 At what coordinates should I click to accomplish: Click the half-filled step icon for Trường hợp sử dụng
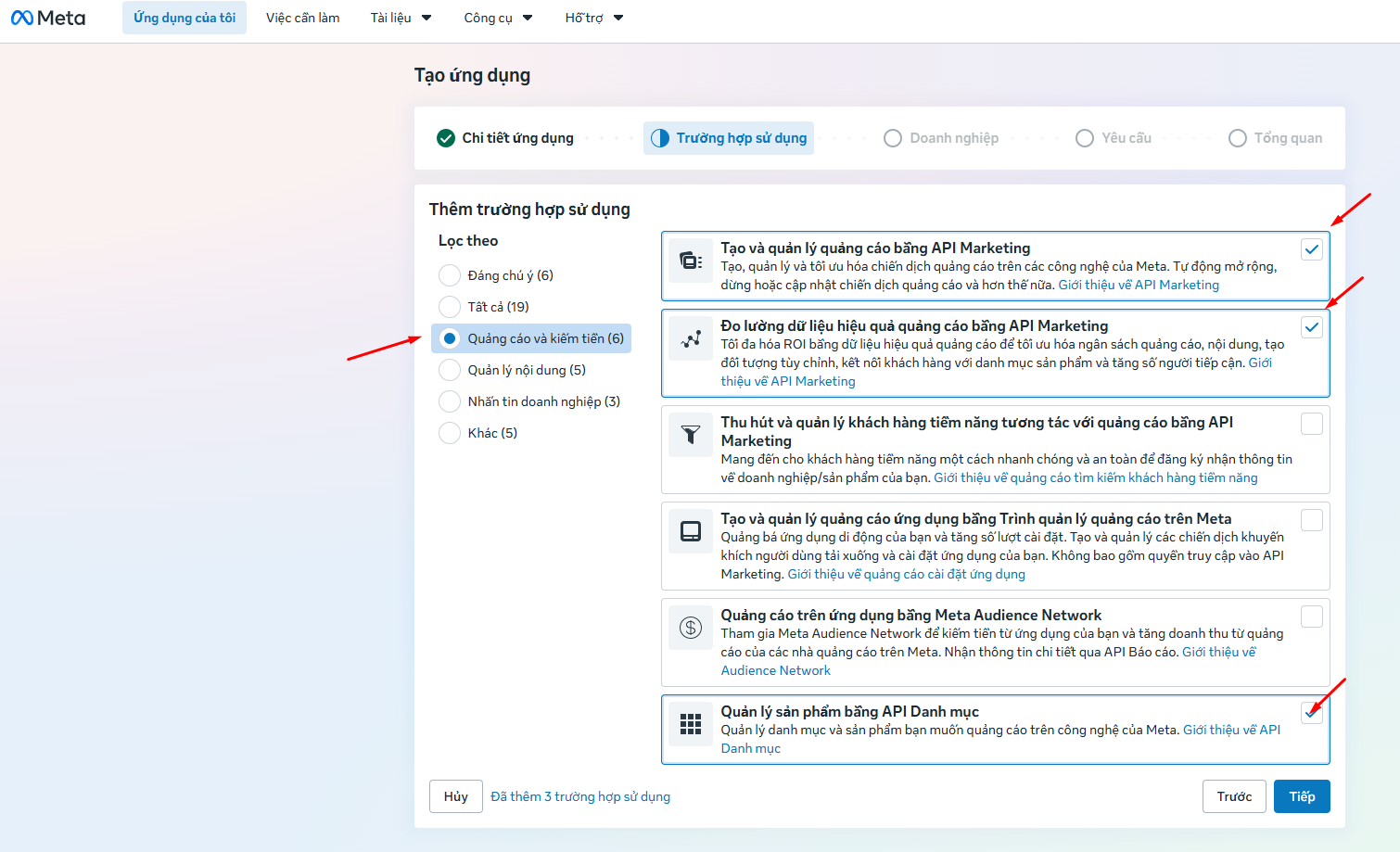coord(660,138)
